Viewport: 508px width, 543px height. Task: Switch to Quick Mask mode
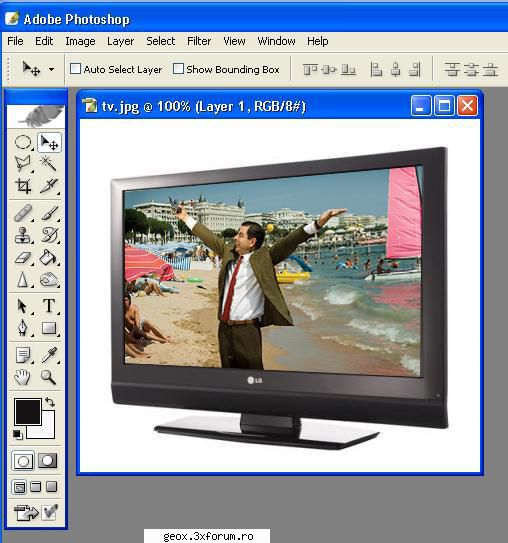[x=48, y=461]
